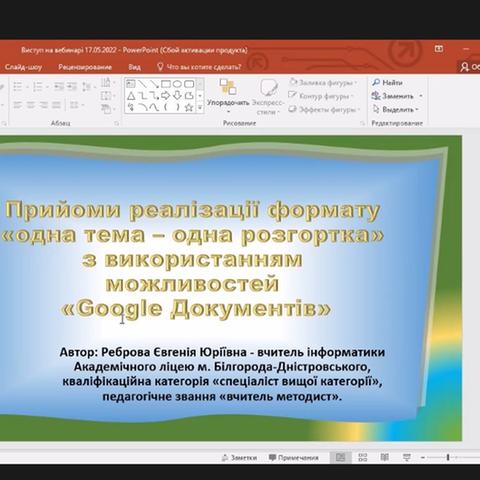Switch to Slide Sorter view

click(x=363, y=457)
